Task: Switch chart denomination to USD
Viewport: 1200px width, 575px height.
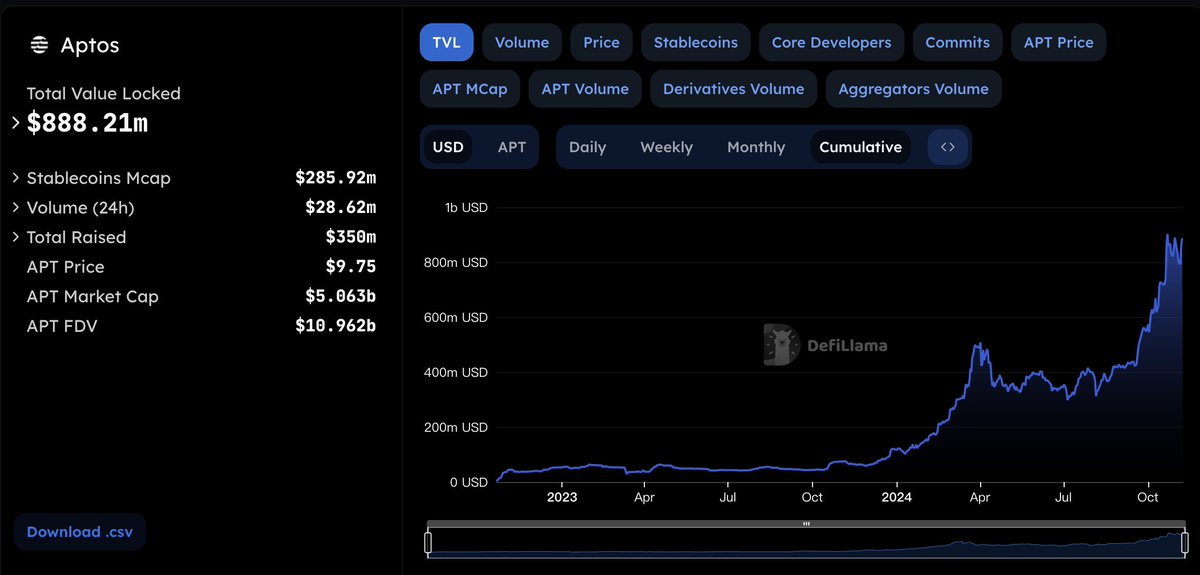Action: [x=448, y=147]
